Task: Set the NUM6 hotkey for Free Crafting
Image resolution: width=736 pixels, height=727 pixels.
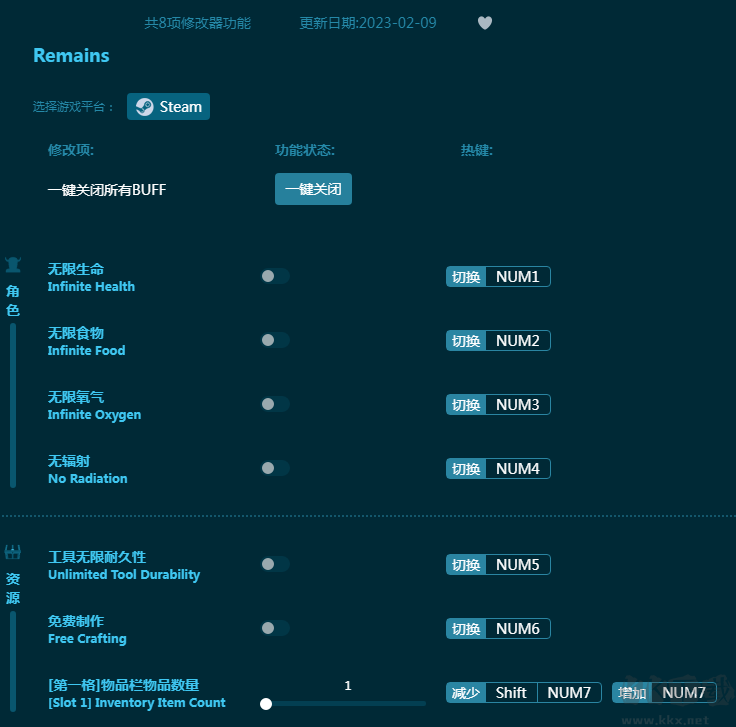Action: tap(517, 629)
